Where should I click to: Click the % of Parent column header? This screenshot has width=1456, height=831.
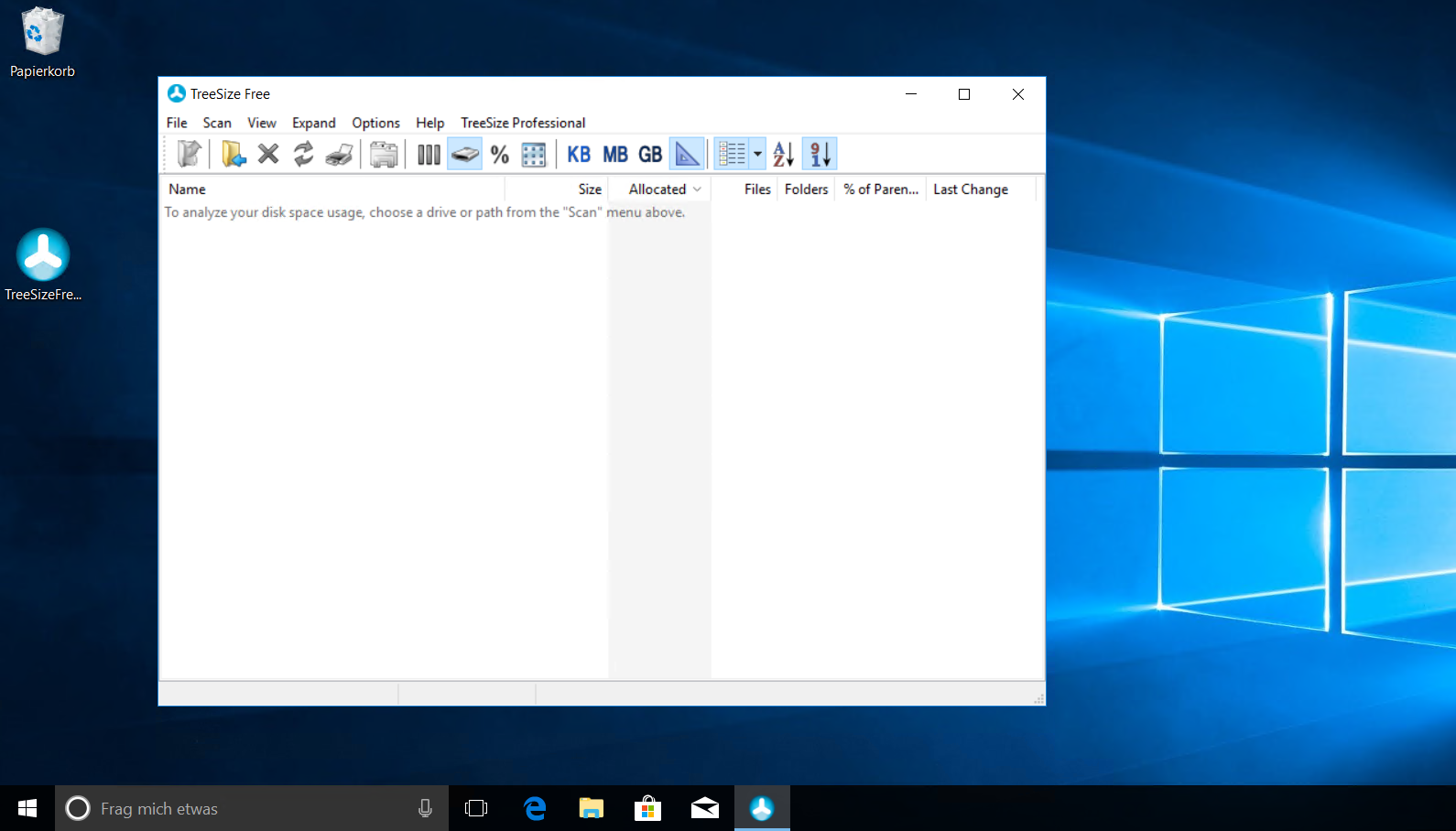pos(881,189)
